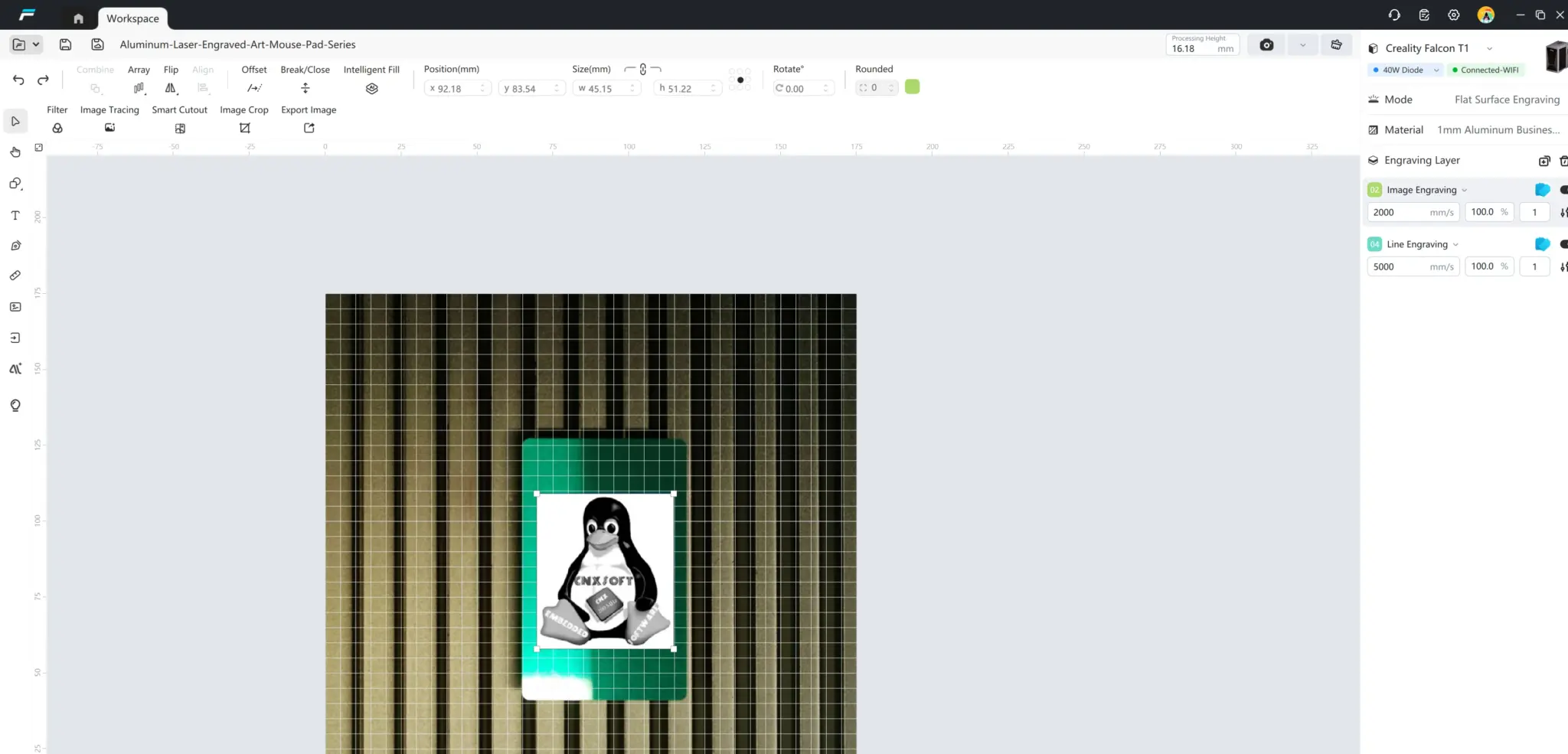Add a new engraving layer
Image resolution: width=1568 pixels, height=754 pixels.
click(1544, 161)
